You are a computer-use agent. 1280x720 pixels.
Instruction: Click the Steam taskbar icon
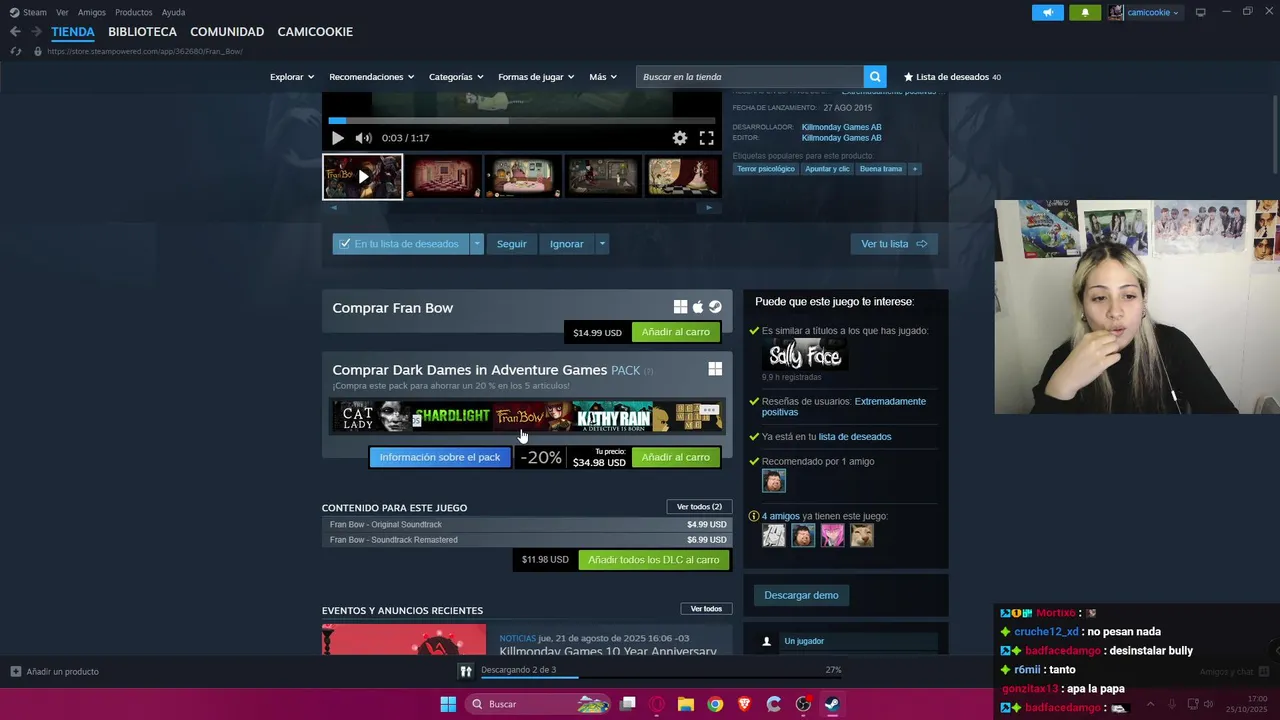coord(832,704)
